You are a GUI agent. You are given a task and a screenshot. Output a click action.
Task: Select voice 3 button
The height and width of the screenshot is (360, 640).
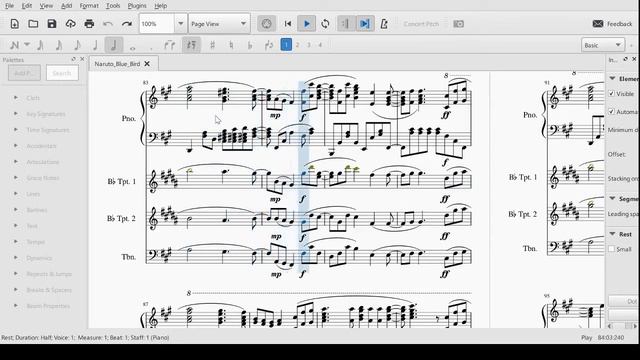coord(309,45)
